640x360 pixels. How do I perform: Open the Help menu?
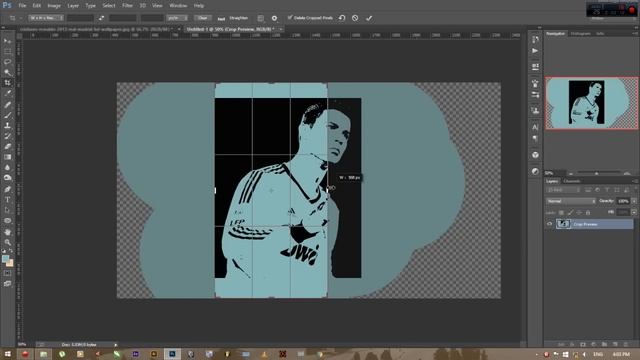pos(199,6)
